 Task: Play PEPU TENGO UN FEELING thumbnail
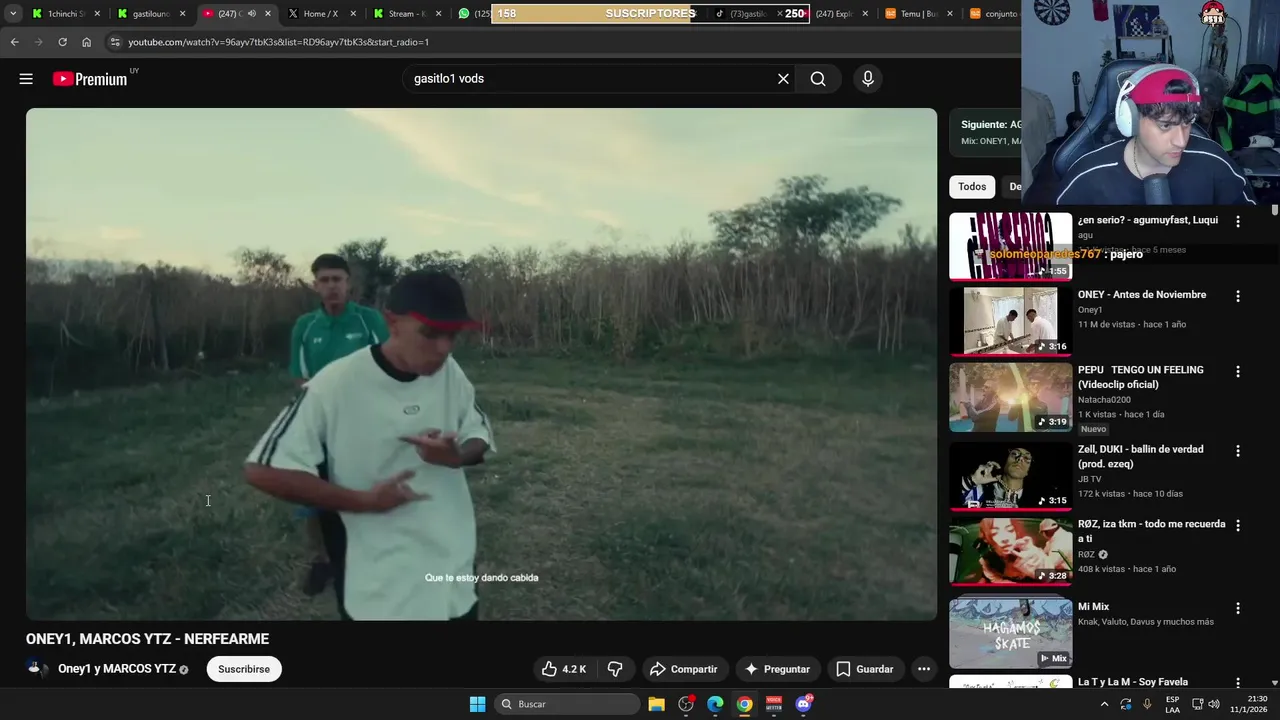point(1010,397)
